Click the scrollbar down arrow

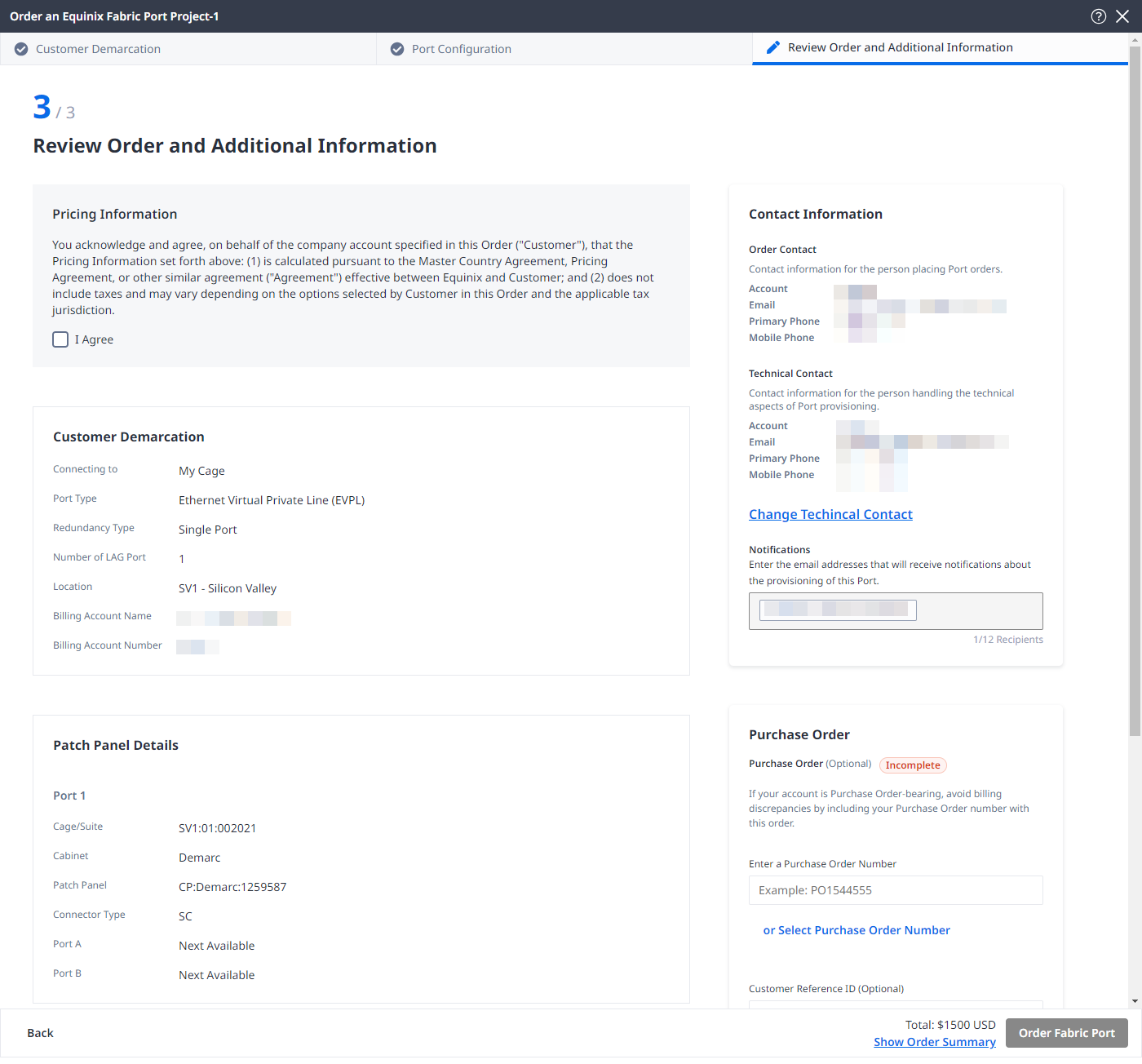1135,1001
